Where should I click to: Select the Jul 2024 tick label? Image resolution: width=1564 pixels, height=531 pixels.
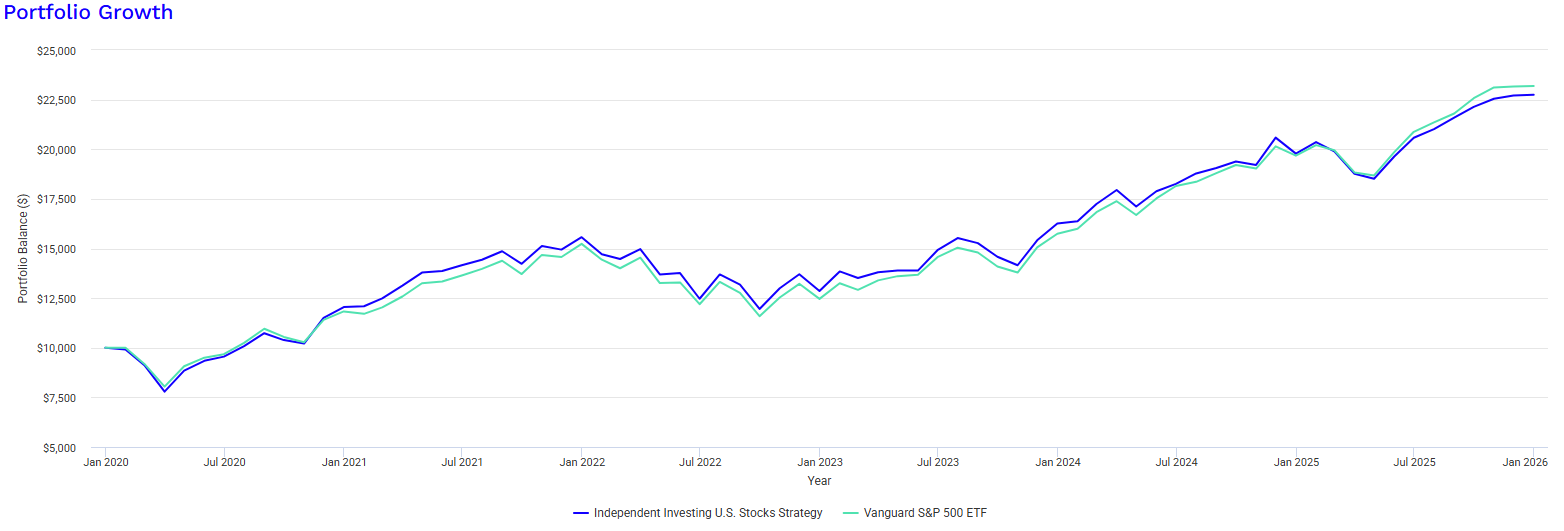click(x=1176, y=463)
